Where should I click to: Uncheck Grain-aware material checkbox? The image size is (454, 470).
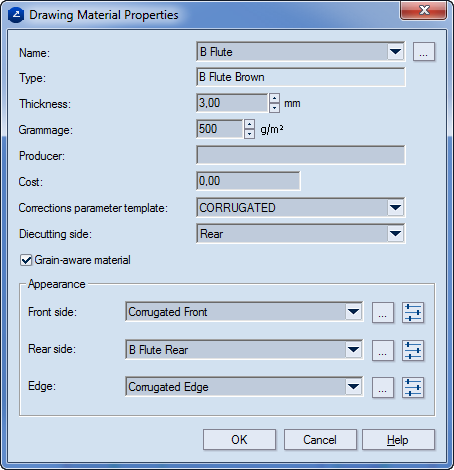tap(26, 260)
